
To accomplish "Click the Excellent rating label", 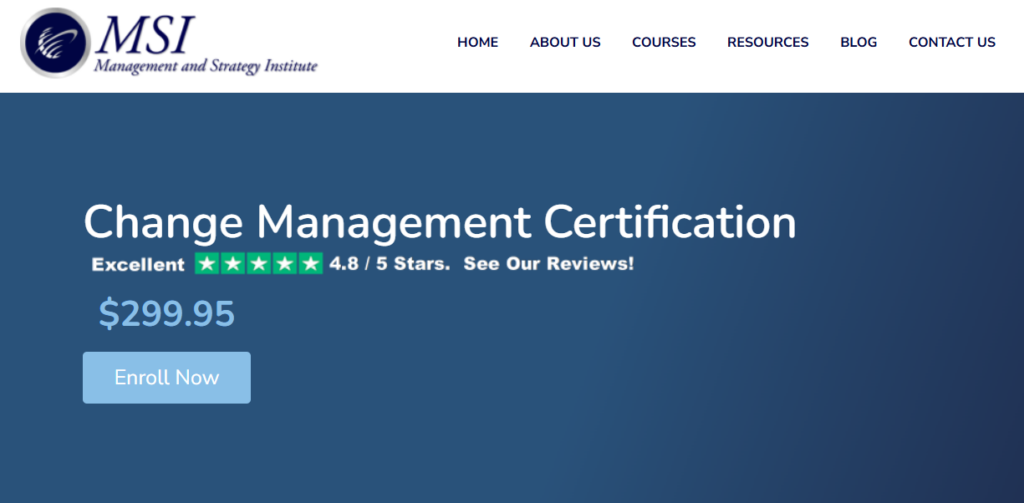I will pyautogui.click(x=138, y=265).
